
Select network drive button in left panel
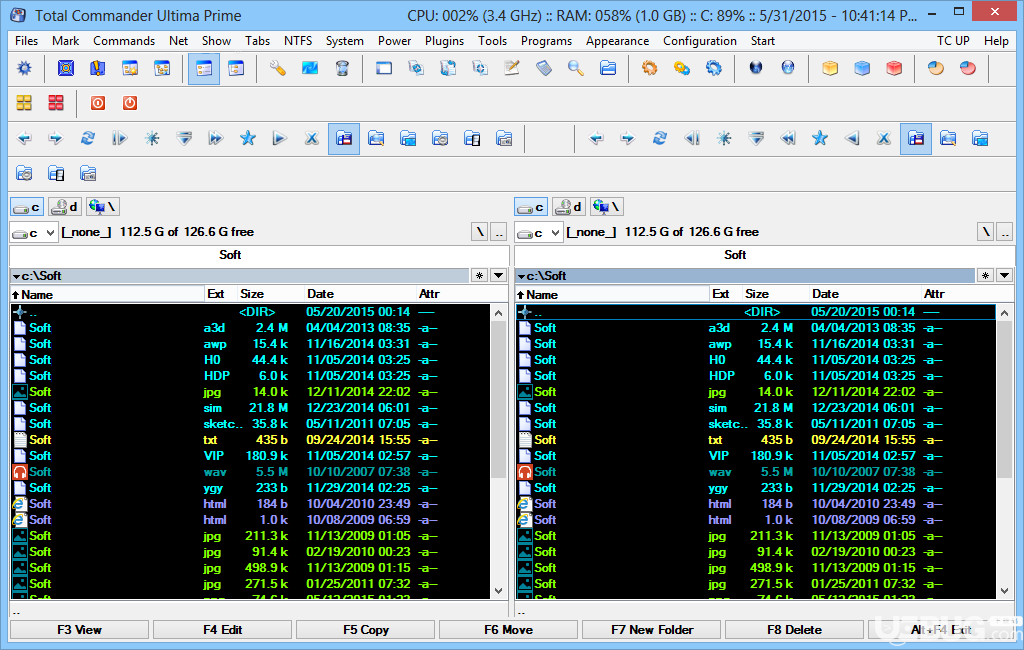[x=103, y=207]
